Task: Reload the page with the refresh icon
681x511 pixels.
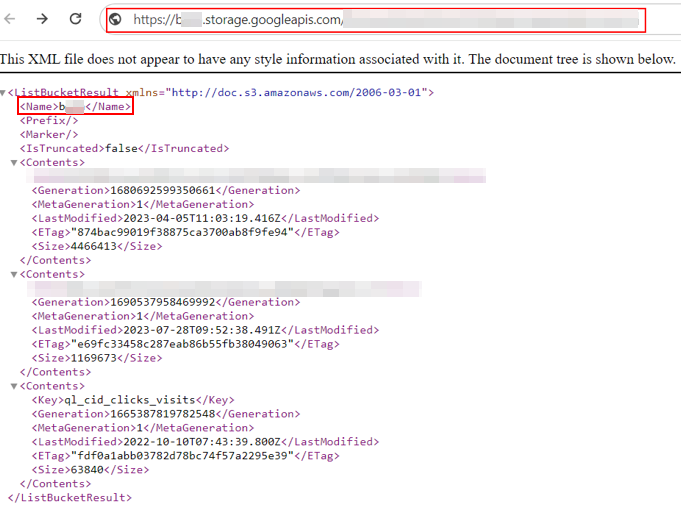Action: coord(76,19)
